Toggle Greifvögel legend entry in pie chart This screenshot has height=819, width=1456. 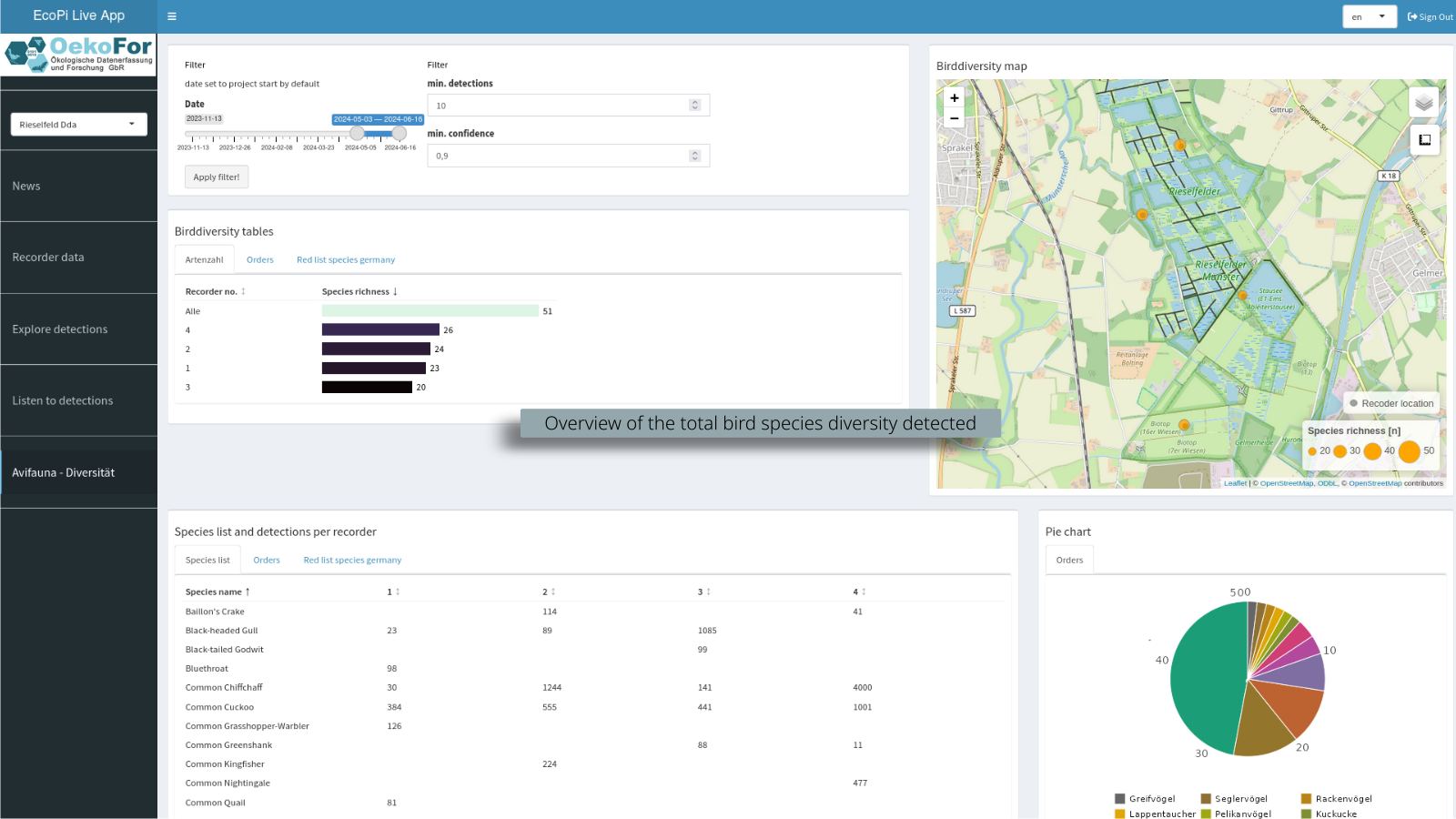coord(1145,799)
